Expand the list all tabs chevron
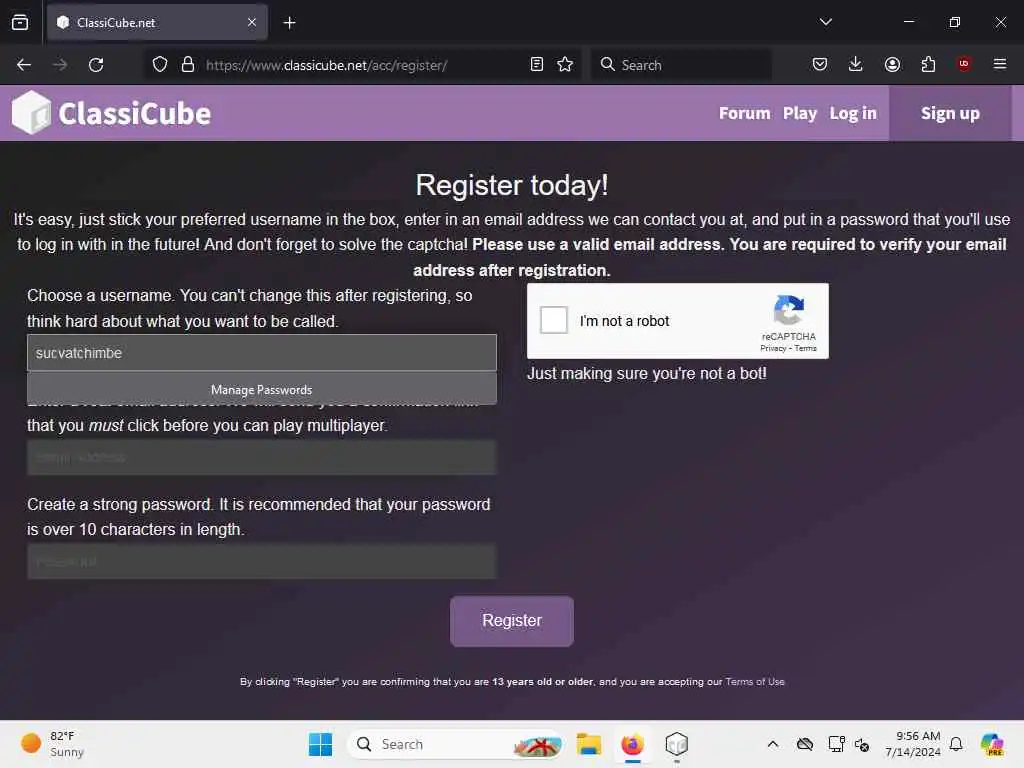 pos(825,22)
